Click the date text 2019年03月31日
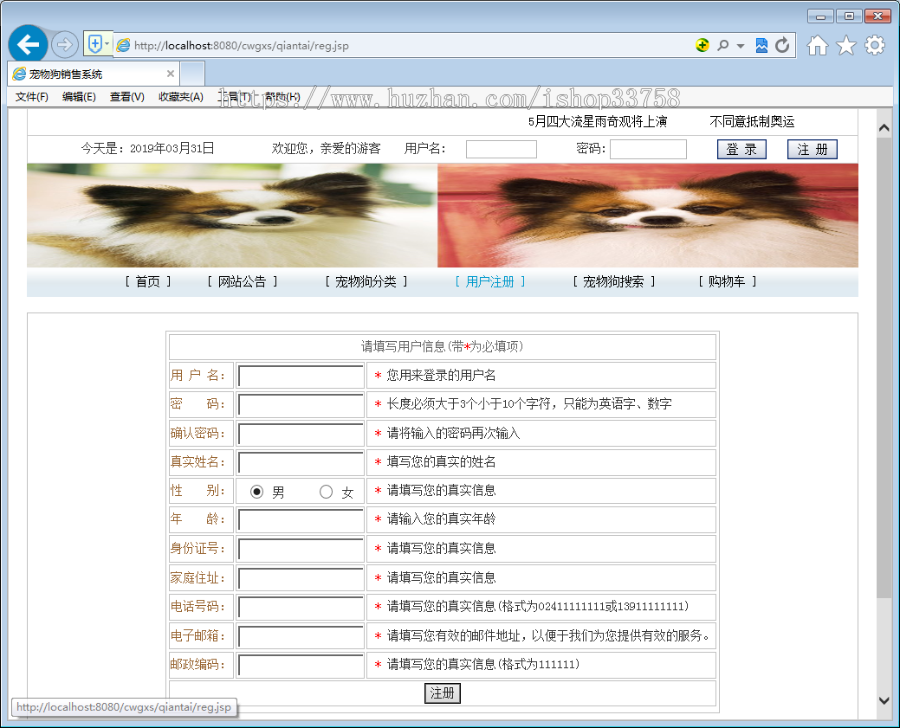Screen dimensions: 900x728 click(172, 149)
